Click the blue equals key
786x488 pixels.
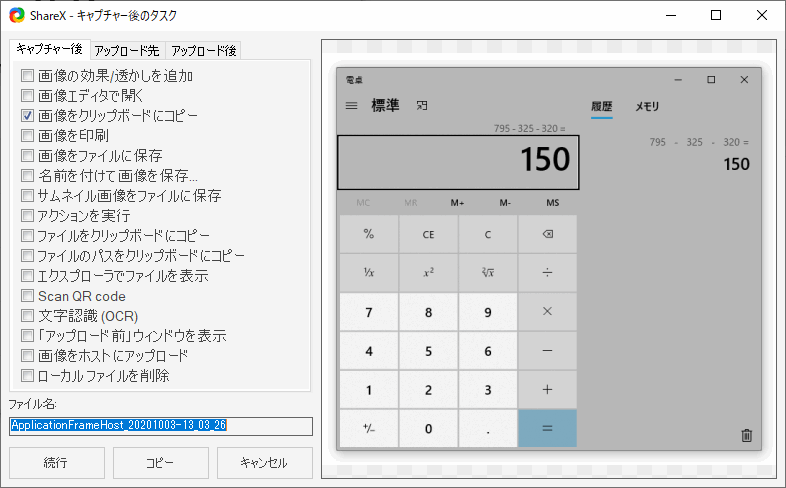pyautogui.click(x=547, y=428)
